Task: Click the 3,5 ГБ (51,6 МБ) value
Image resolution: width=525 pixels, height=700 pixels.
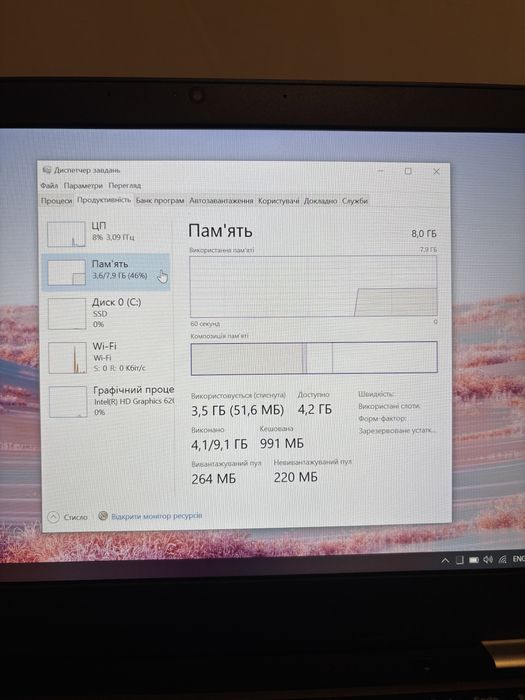Action: tap(237, 411)
